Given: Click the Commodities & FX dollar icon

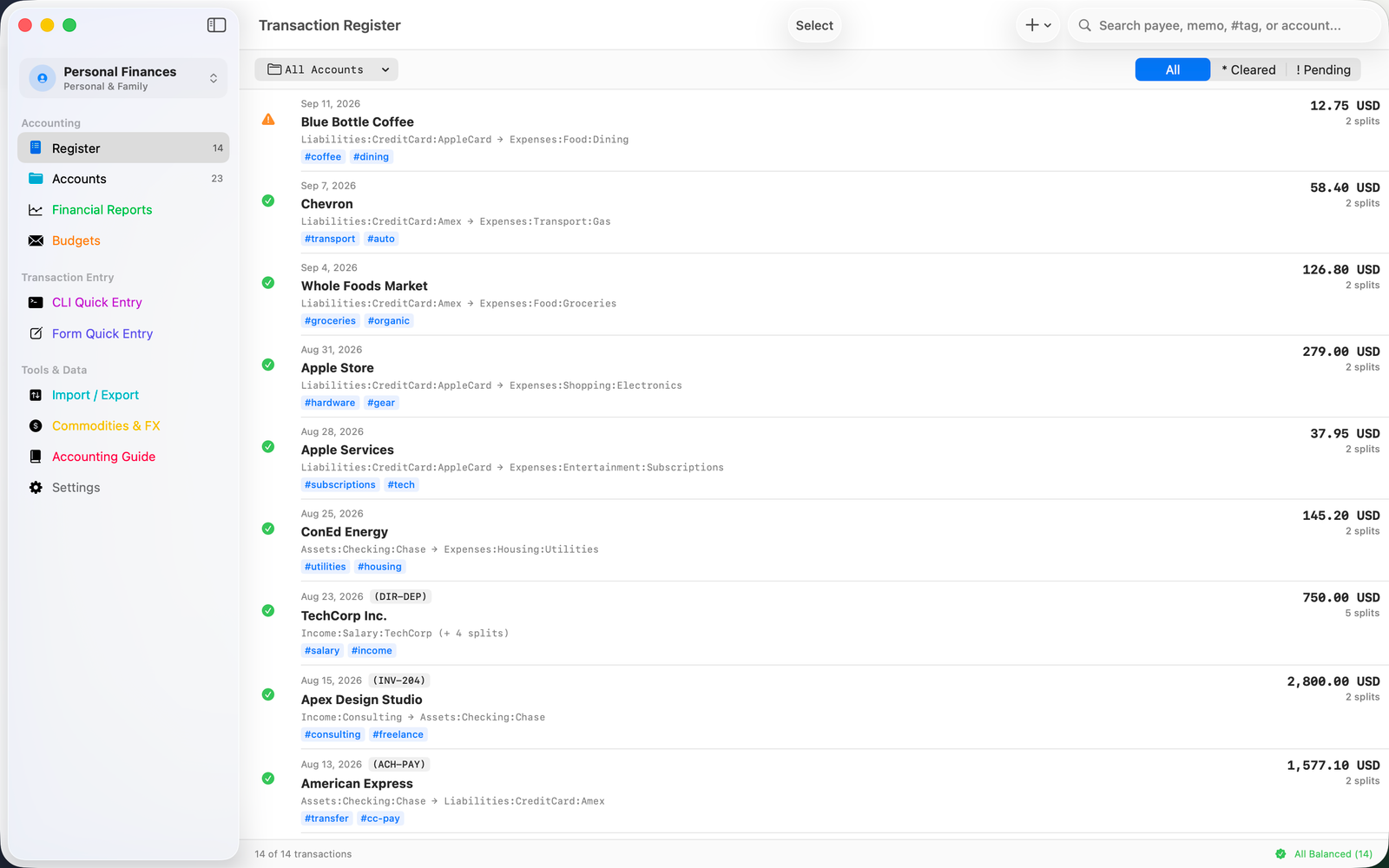Looking at the screenshot, I should tap(36, 426).
